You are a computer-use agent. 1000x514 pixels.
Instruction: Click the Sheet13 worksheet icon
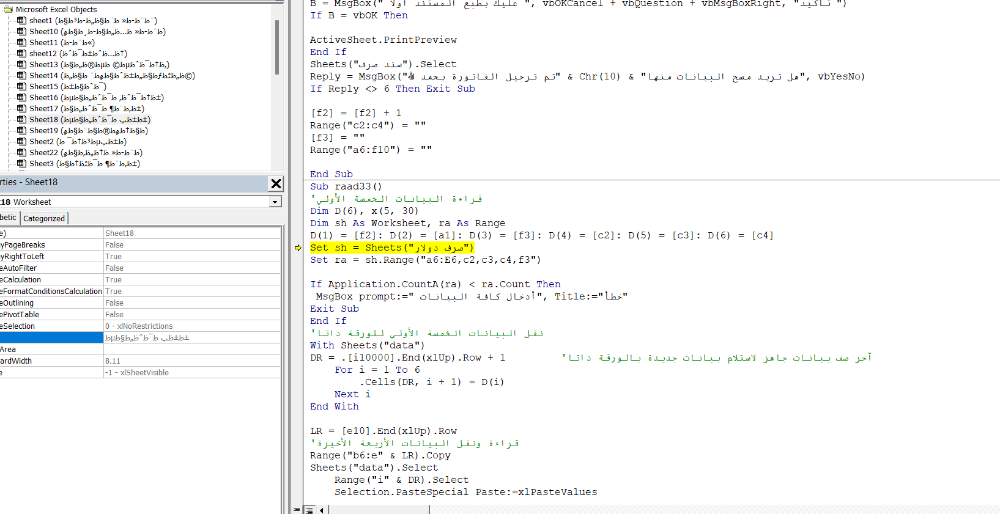(x=21, y=64)
